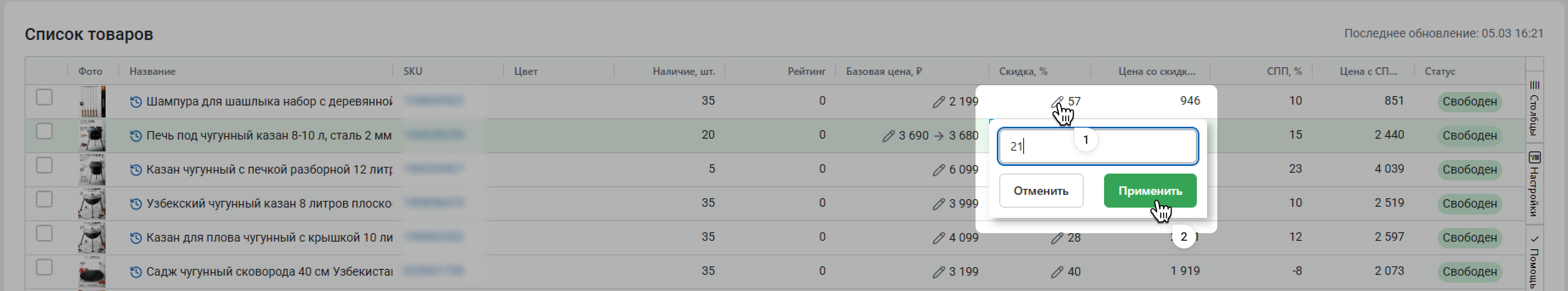
Task: Sort by the Наличие, шт. column header
Action: (683, 71)
